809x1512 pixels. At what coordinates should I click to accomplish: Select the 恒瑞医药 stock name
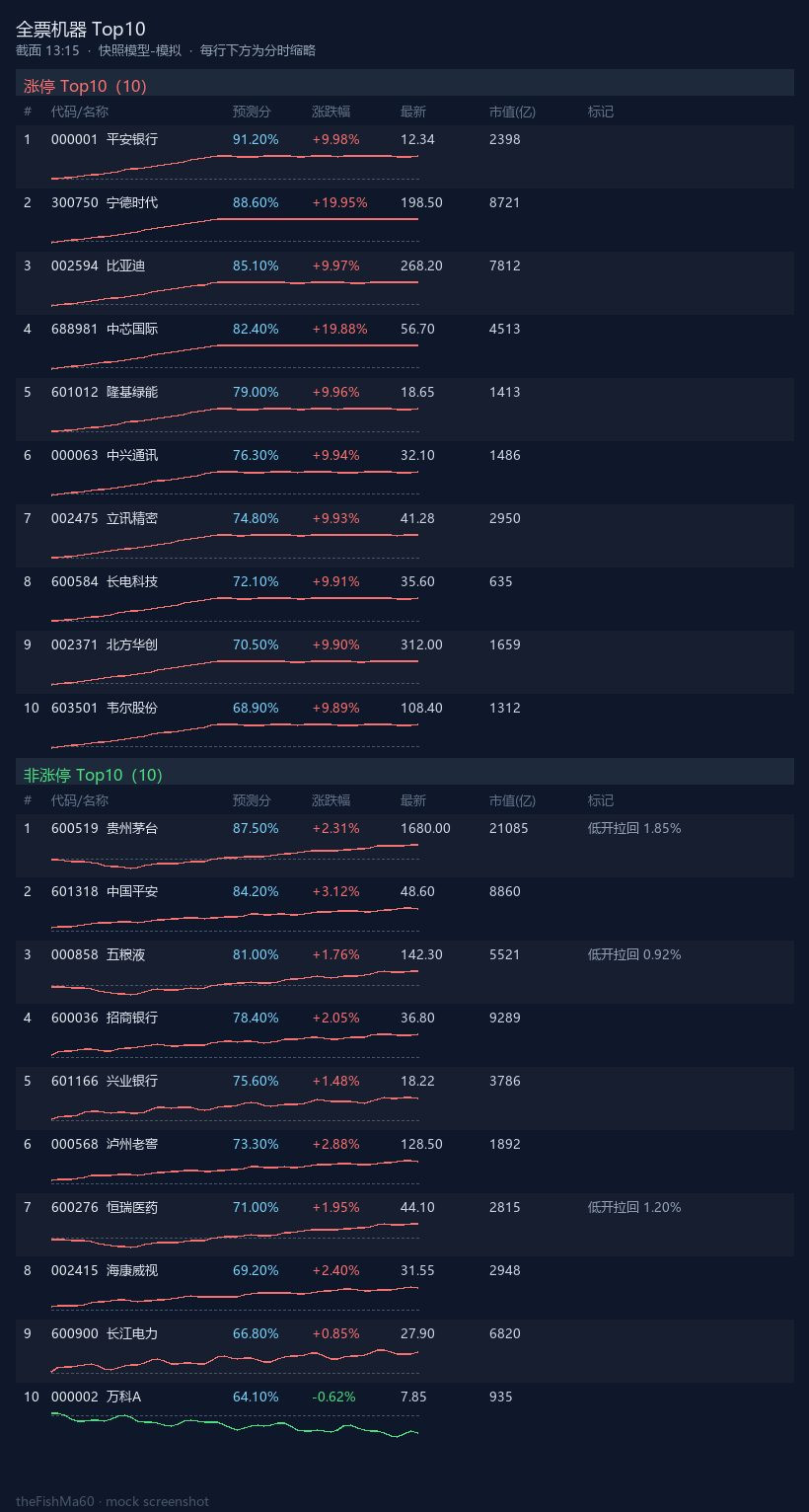pos(132,1207)
